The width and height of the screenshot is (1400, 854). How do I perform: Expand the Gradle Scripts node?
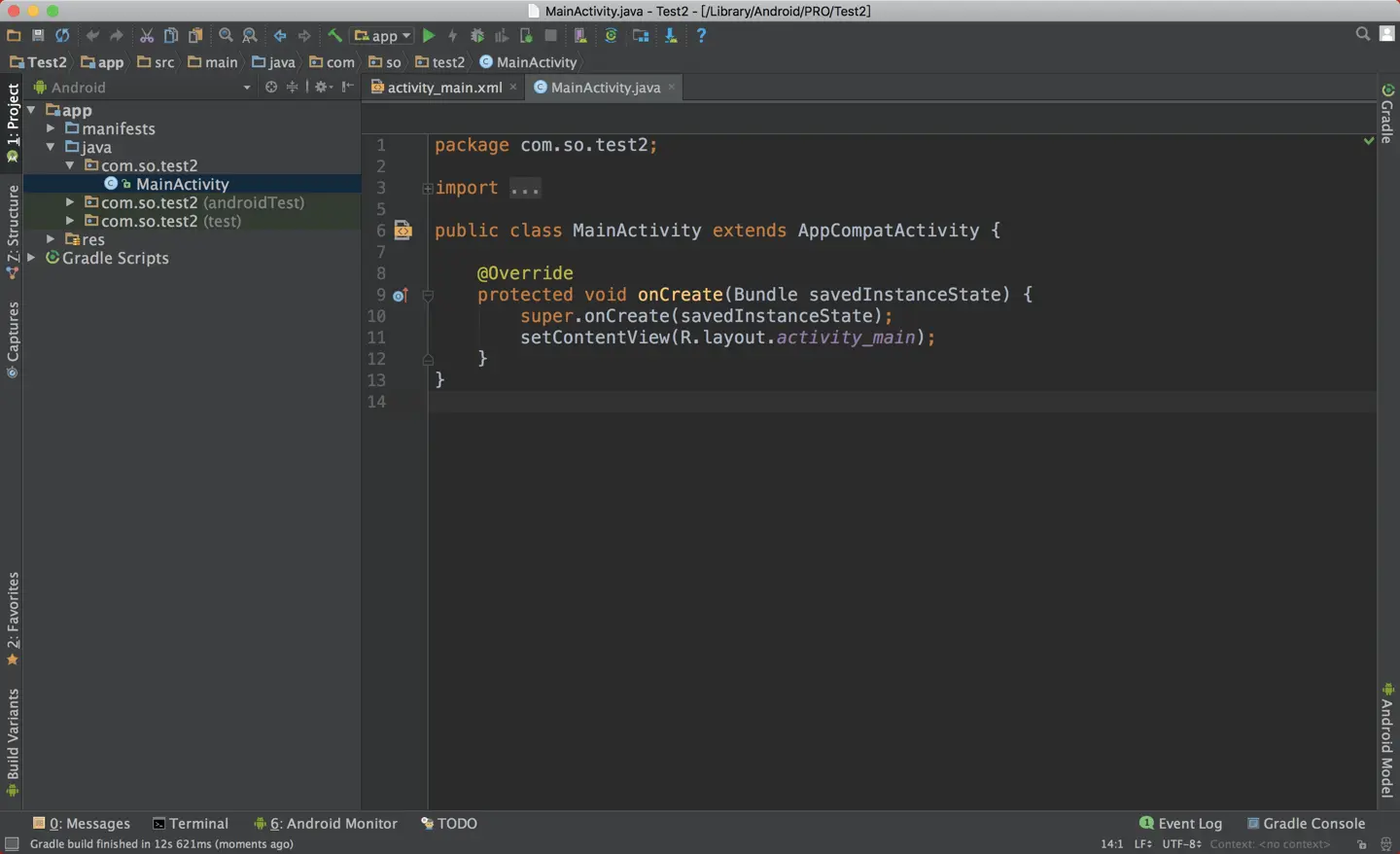(x=32, y=258)
